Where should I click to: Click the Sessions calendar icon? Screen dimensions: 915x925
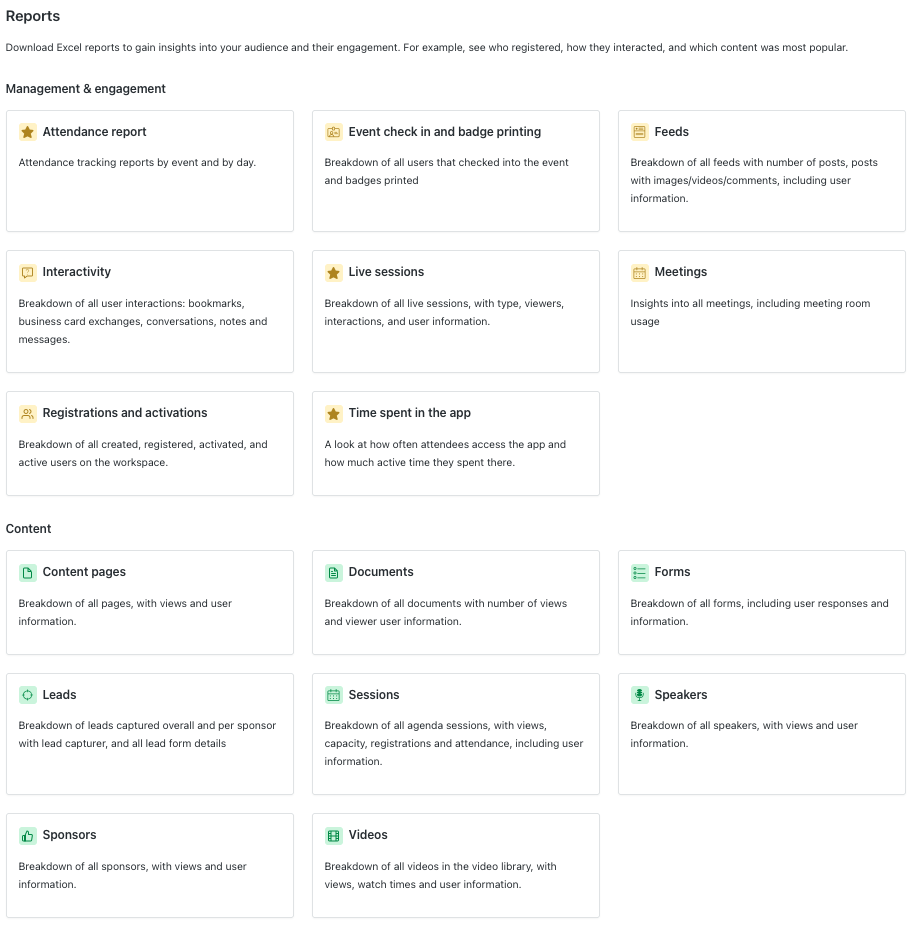(x=333, y=695)
